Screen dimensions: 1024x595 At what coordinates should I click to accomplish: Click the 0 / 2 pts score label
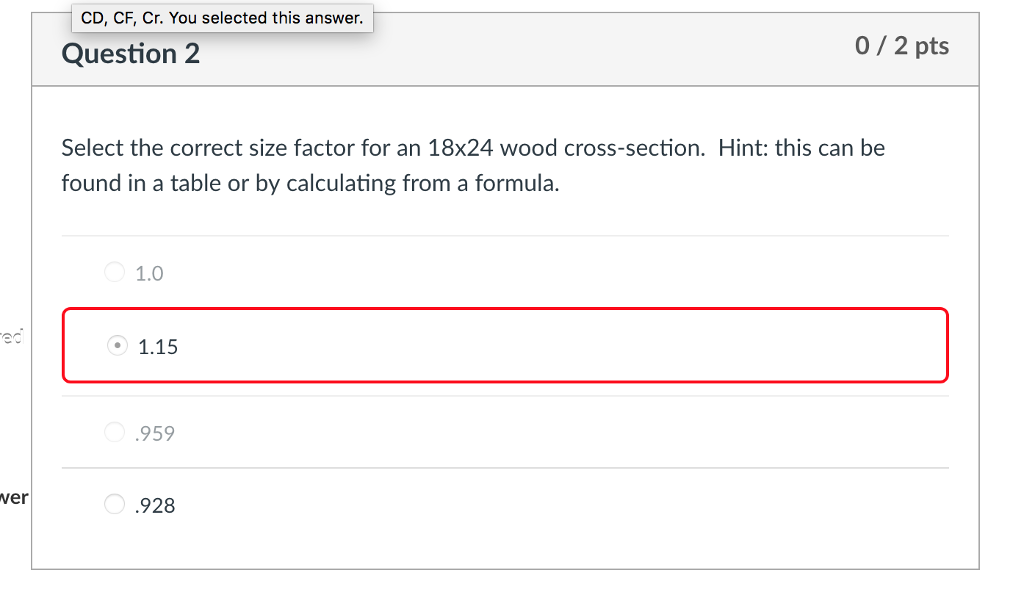(x=901, y=45)
